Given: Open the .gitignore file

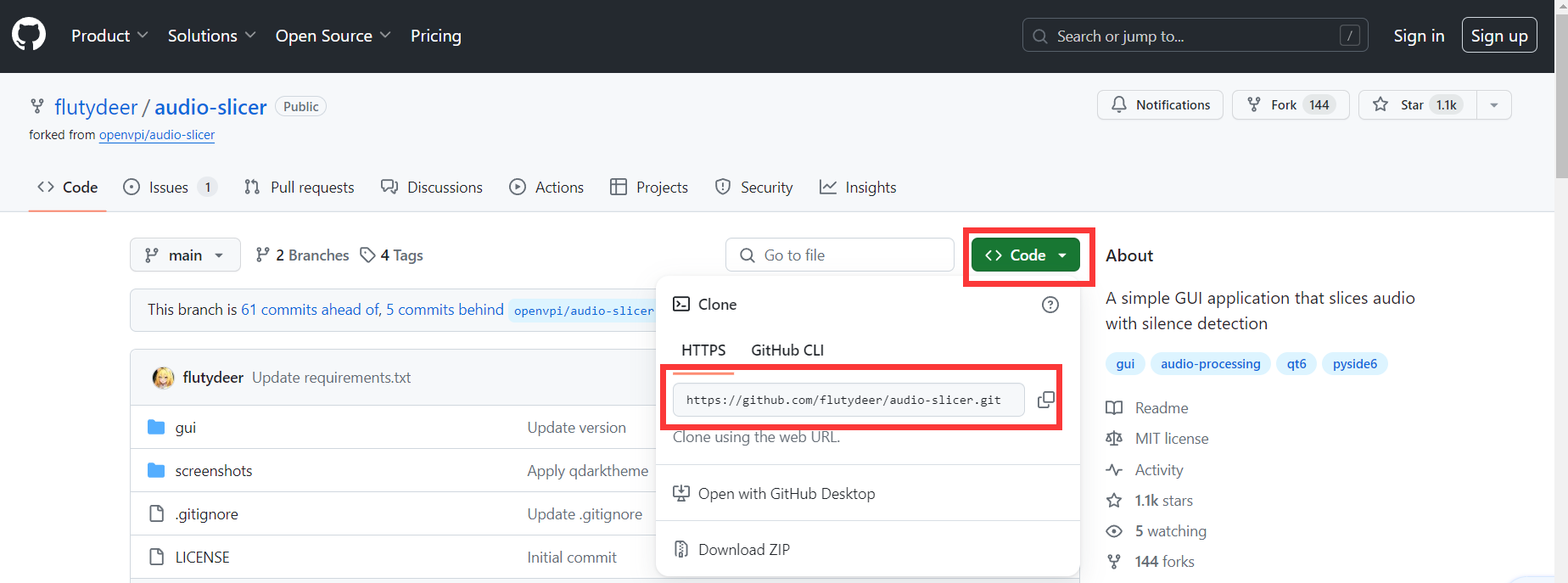Looking at the screenshot, I should [206, 514].
